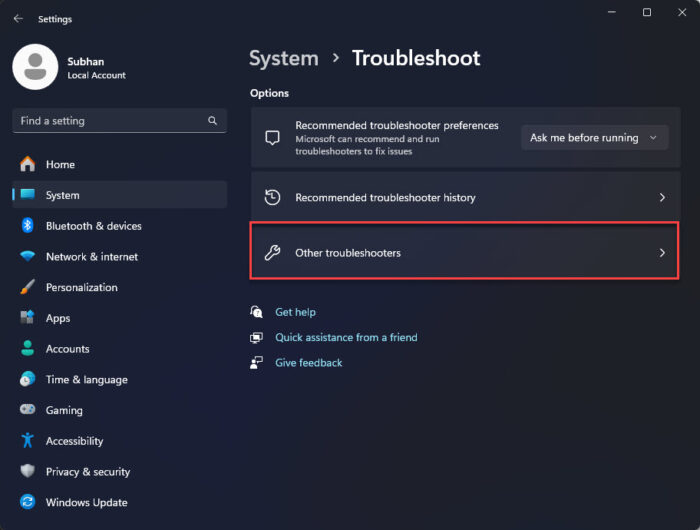
Task: Click the chevron on Other troubleshooters
Action: 662,253
